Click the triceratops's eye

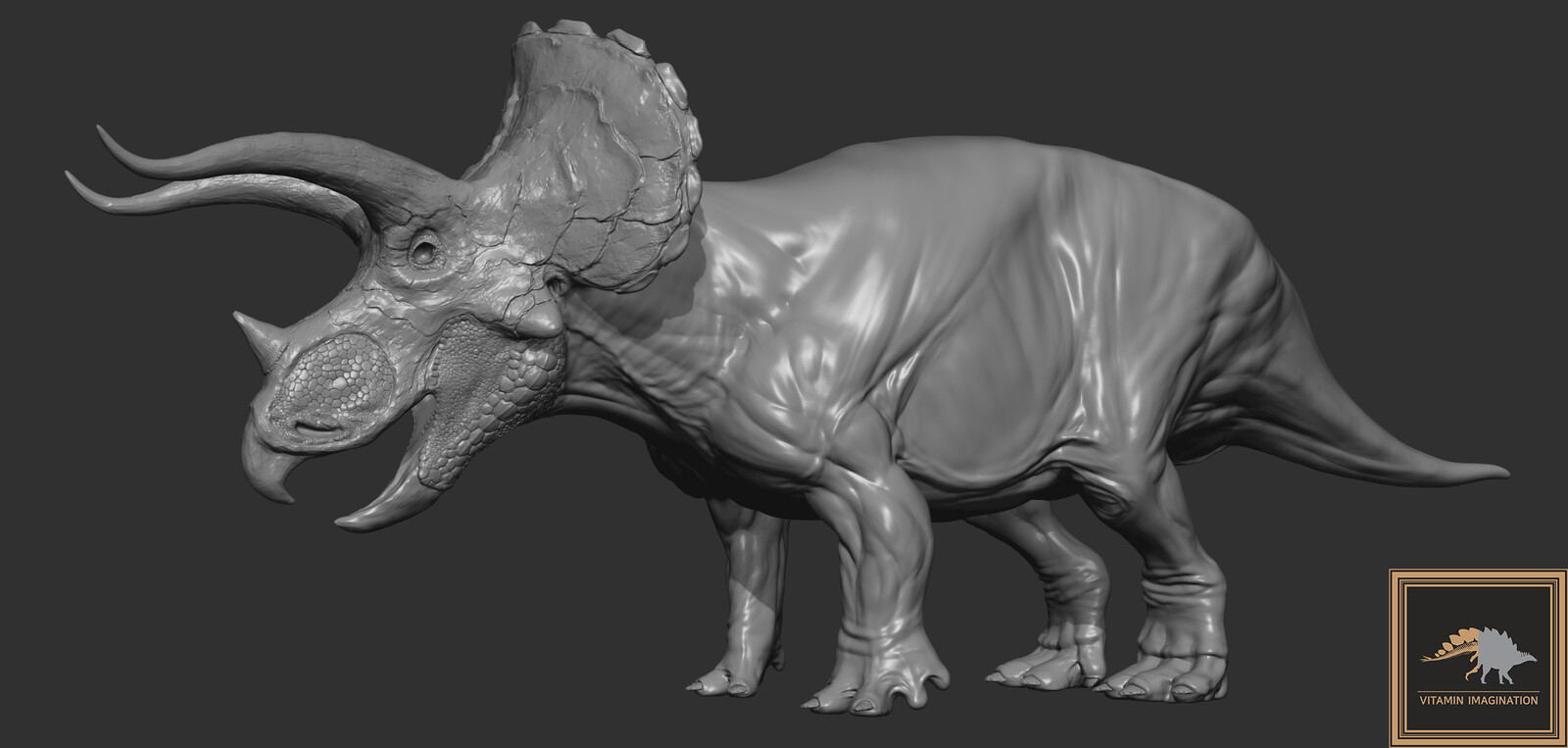click(x=425, y=252)
